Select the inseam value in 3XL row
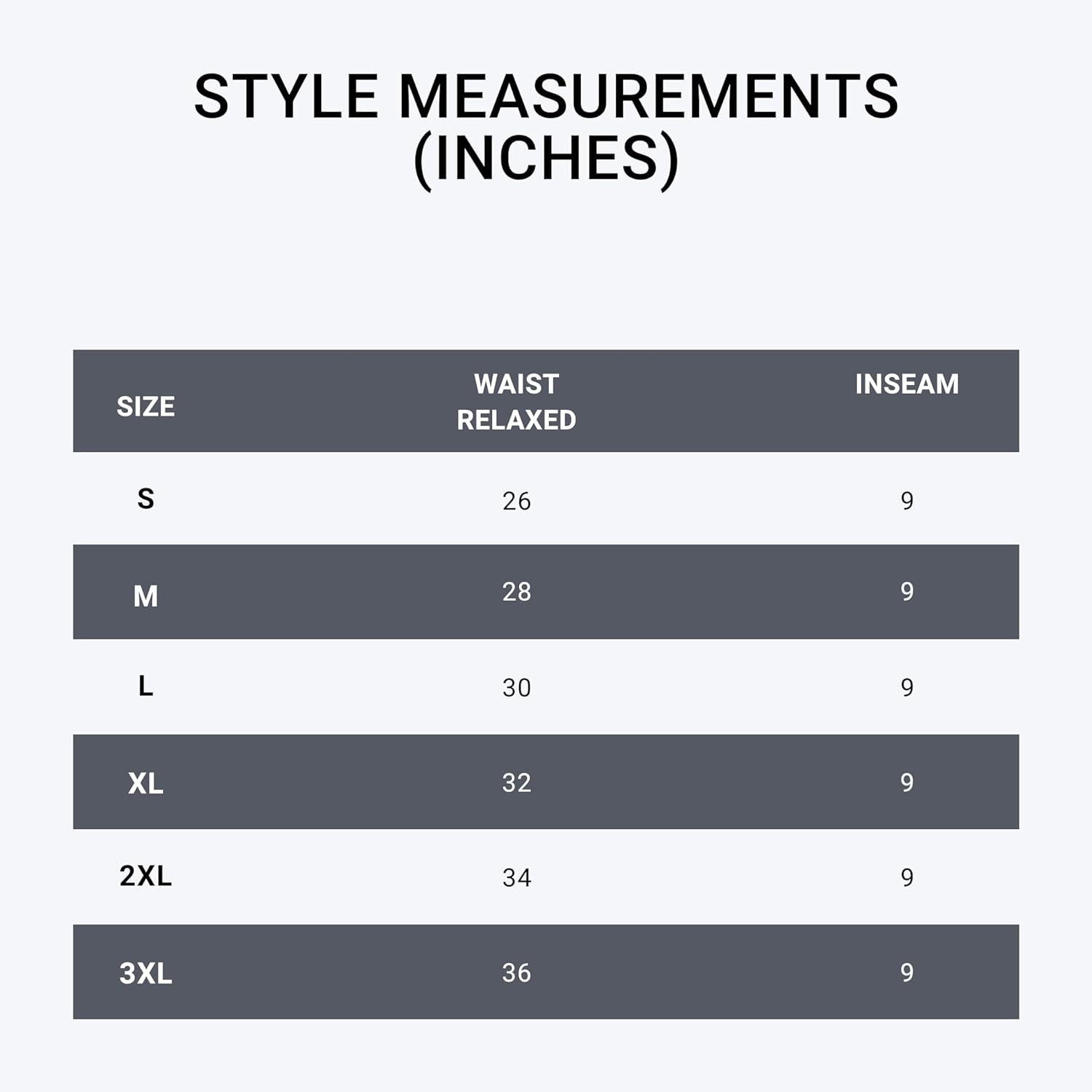Viewport: 1092px width, 1092px height. [906, 973]
